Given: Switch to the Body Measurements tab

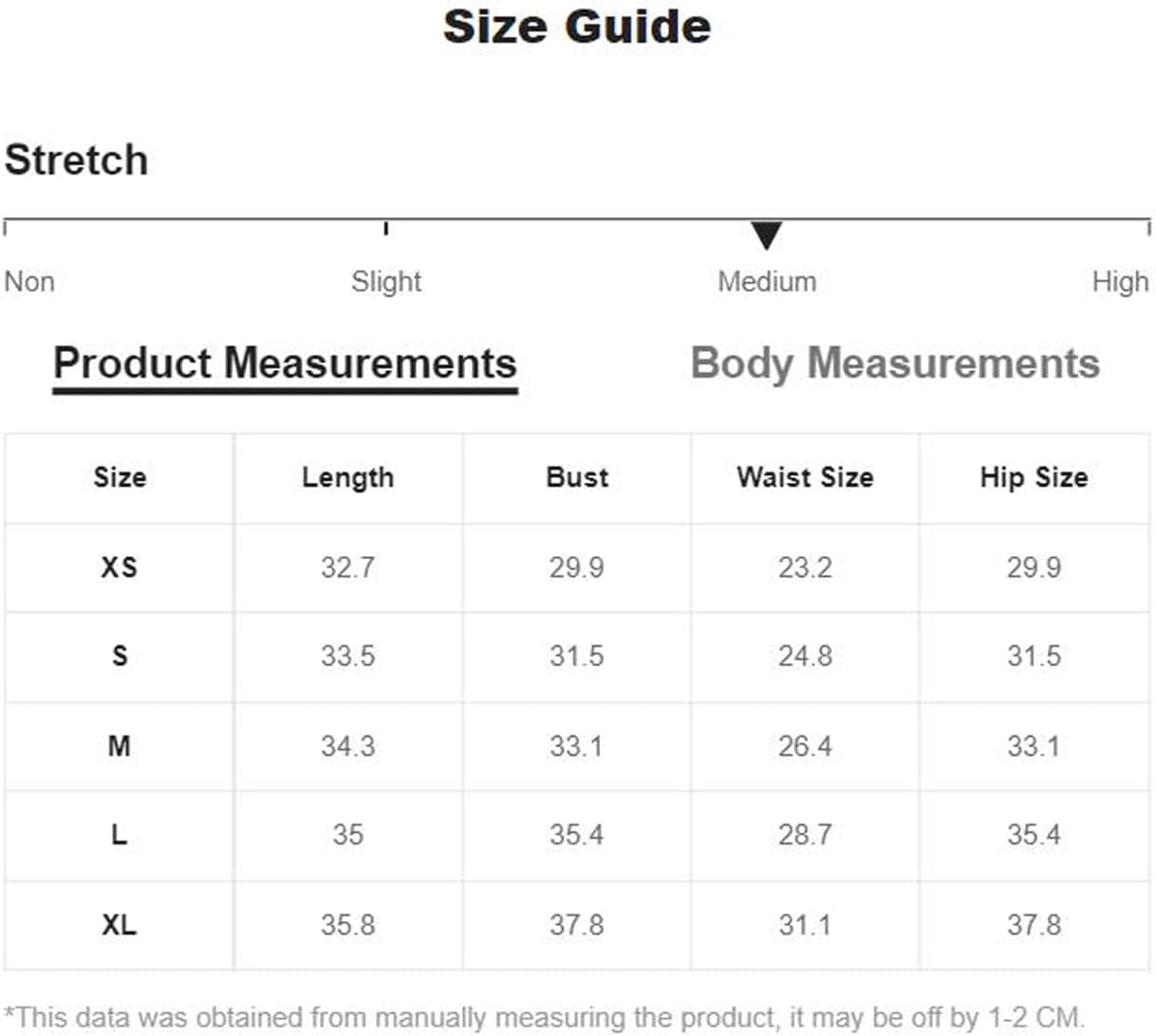Looking at the screenshot, I should [895, 364].
